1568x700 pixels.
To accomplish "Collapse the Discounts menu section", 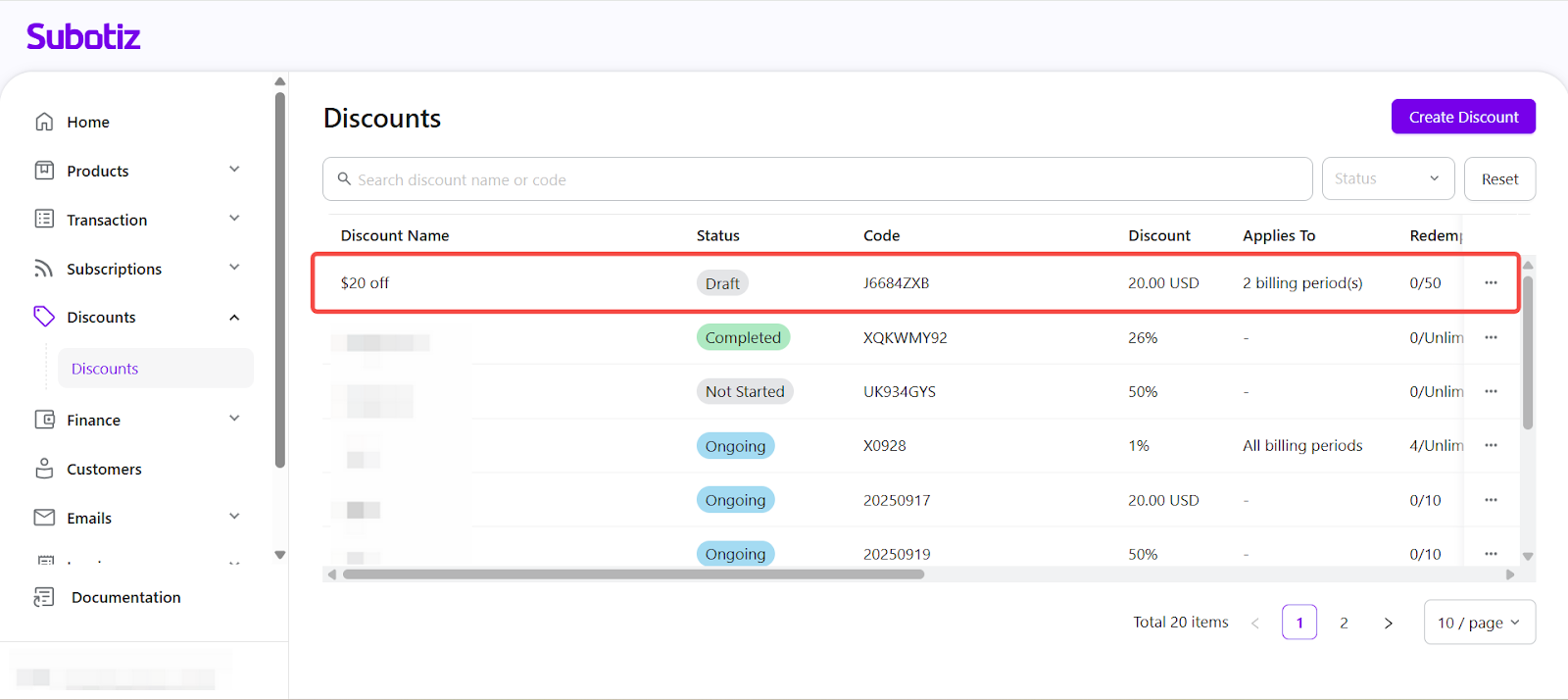I will tap(234, 318).
